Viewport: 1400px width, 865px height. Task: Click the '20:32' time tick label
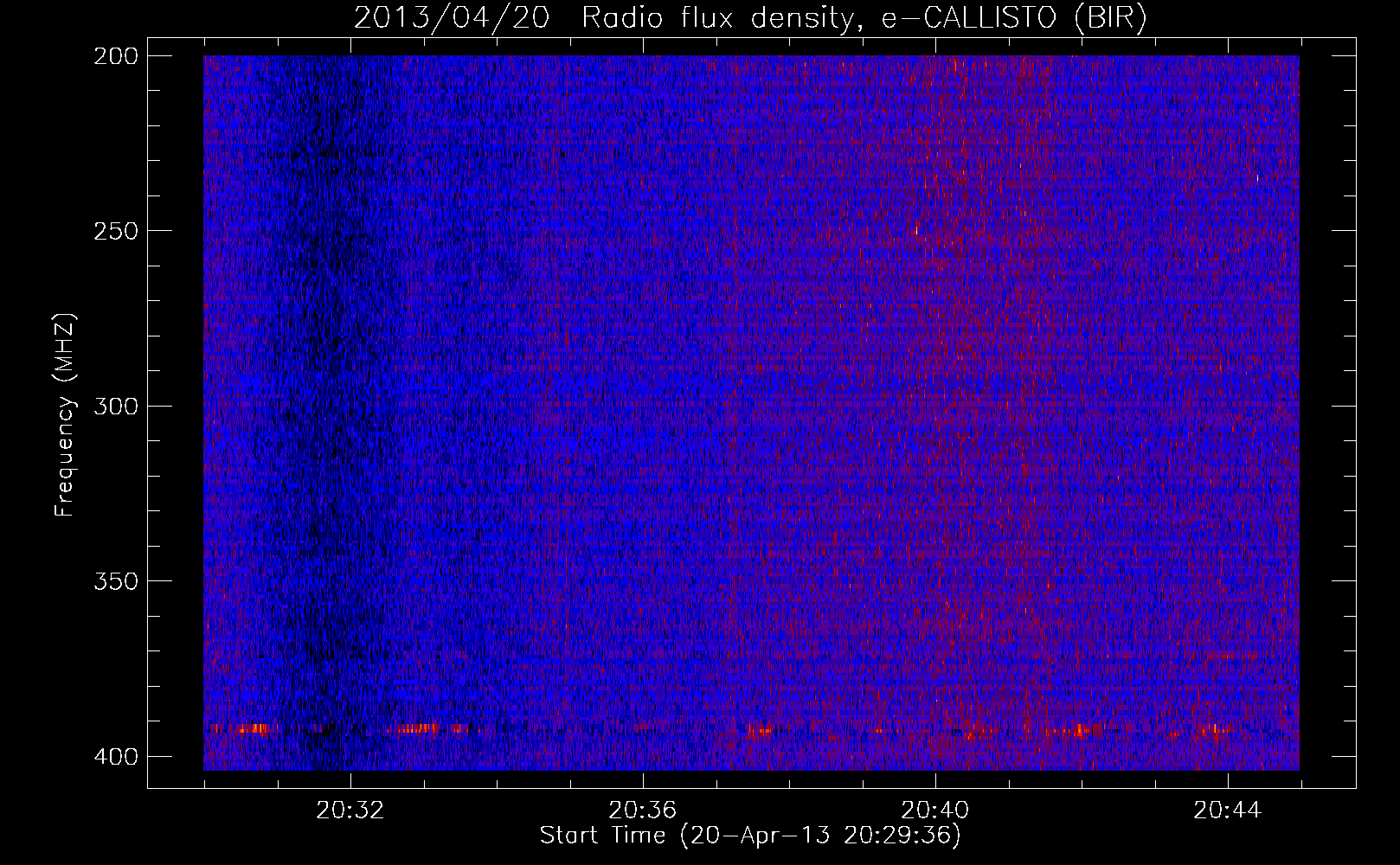point(350,811)
